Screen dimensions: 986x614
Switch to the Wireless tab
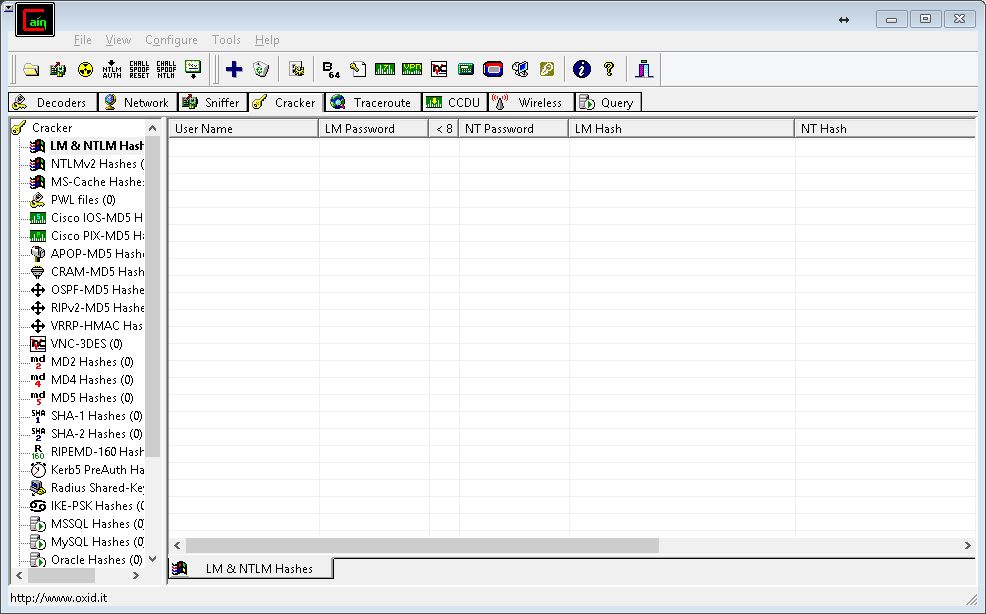[531, 103]
